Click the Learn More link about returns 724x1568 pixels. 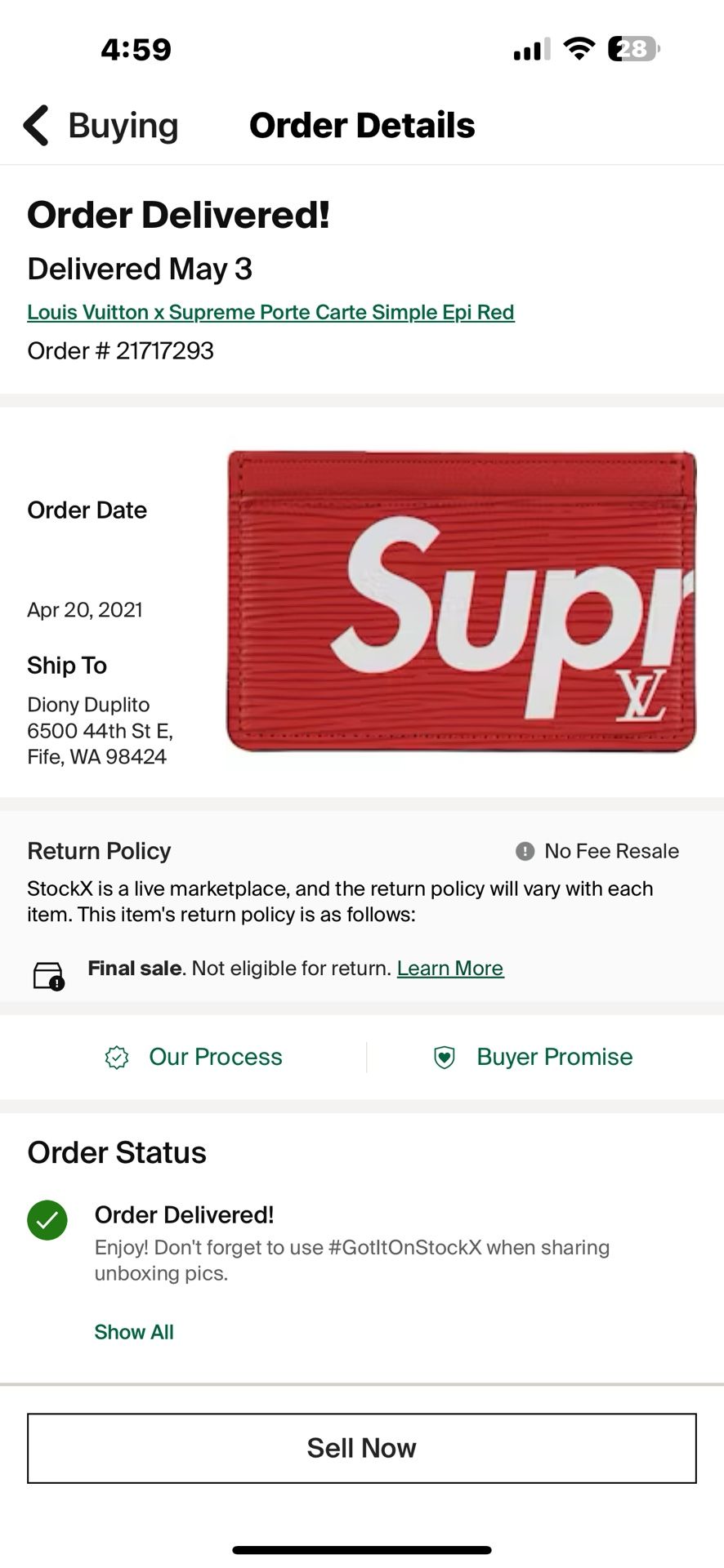click(x=449, y=968)
